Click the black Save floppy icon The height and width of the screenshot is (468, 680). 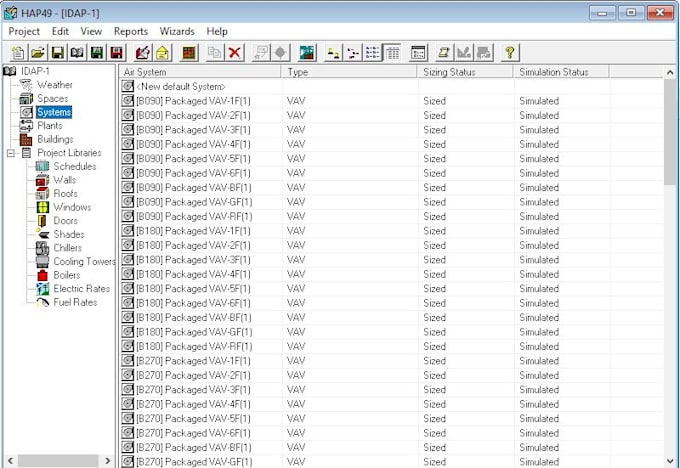(58, 53)
